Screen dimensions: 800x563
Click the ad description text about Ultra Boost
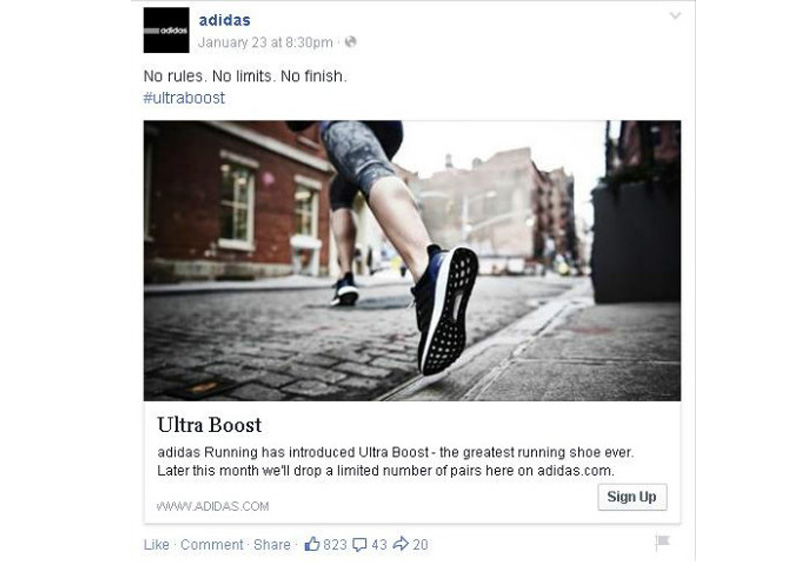(395, 461)
